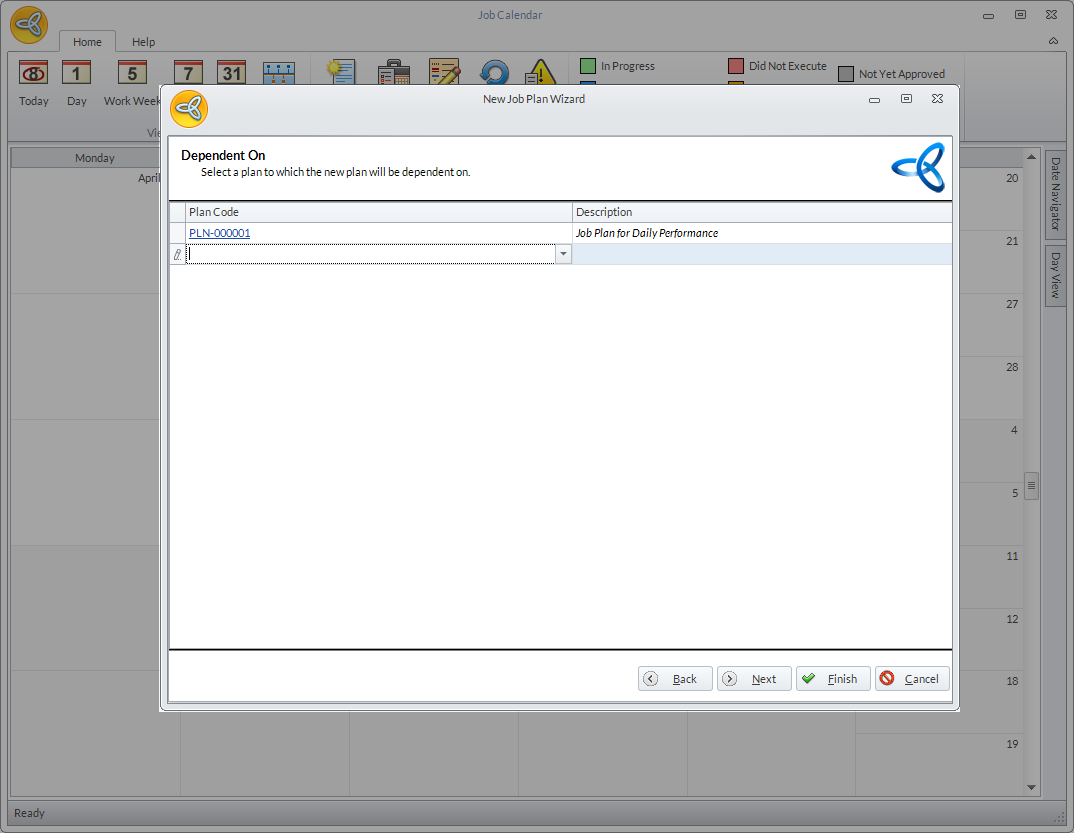
Task: Select the Home ribbon tab
Action: [x=87, y=42]
